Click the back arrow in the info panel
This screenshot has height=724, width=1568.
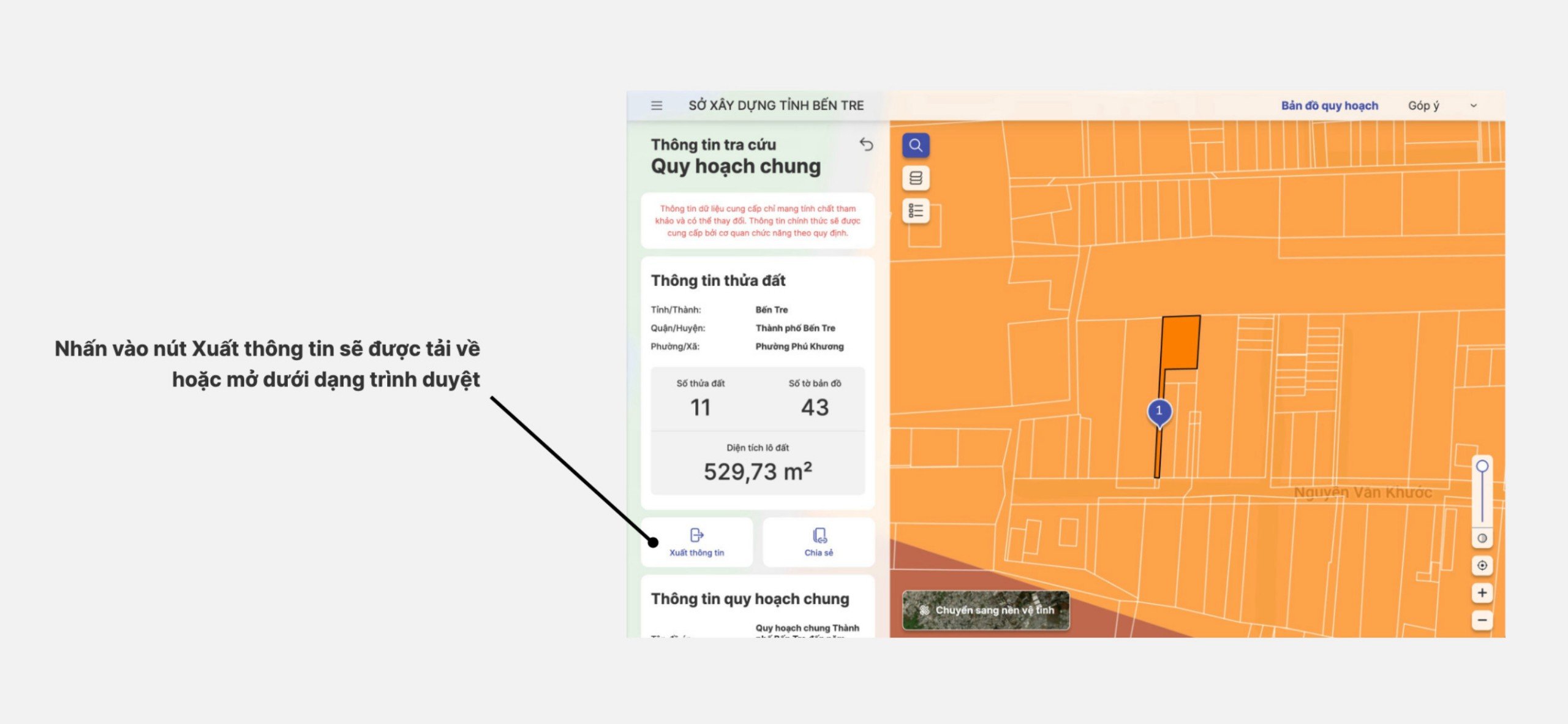coord(867,145)
